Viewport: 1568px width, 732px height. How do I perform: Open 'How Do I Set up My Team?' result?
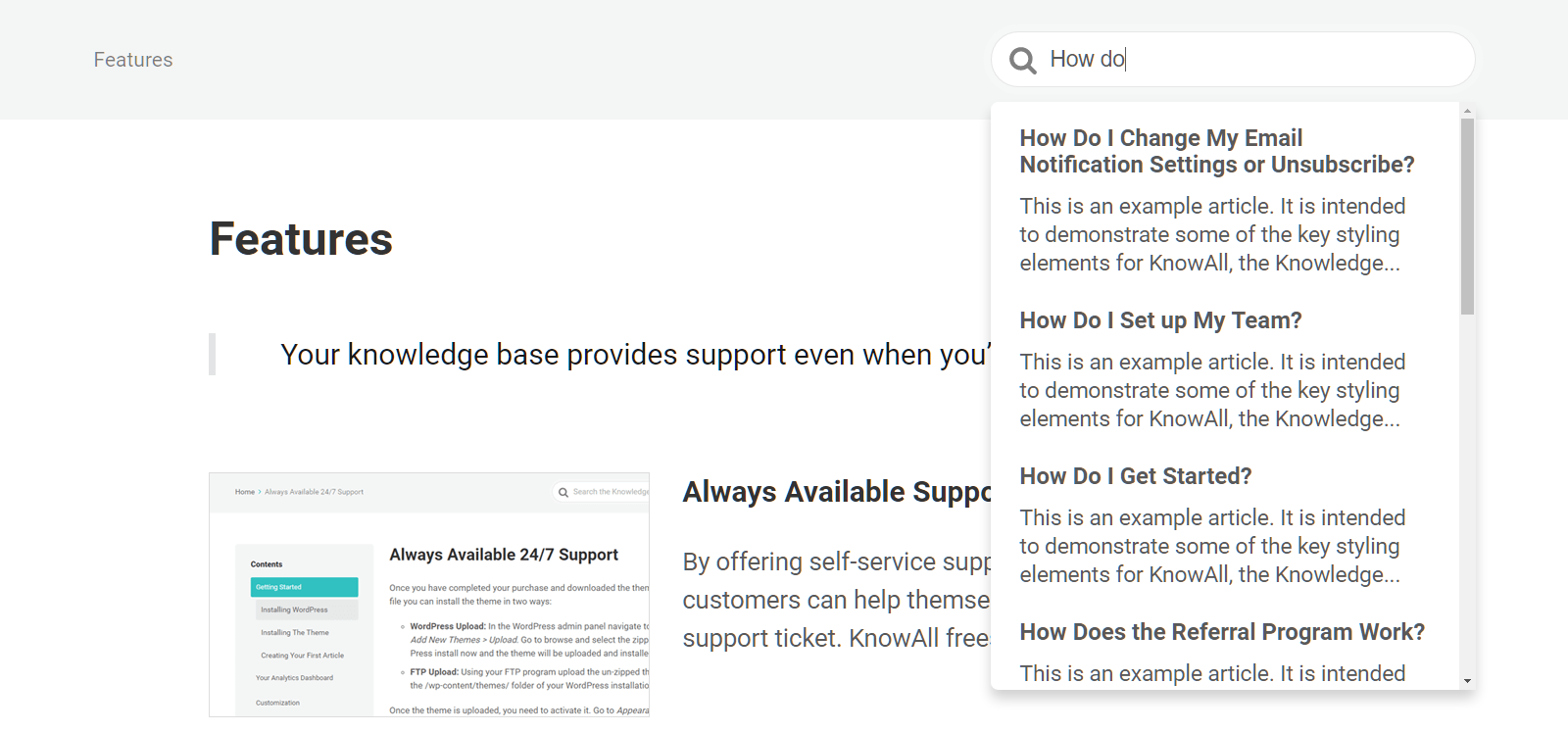point(1160,320)
